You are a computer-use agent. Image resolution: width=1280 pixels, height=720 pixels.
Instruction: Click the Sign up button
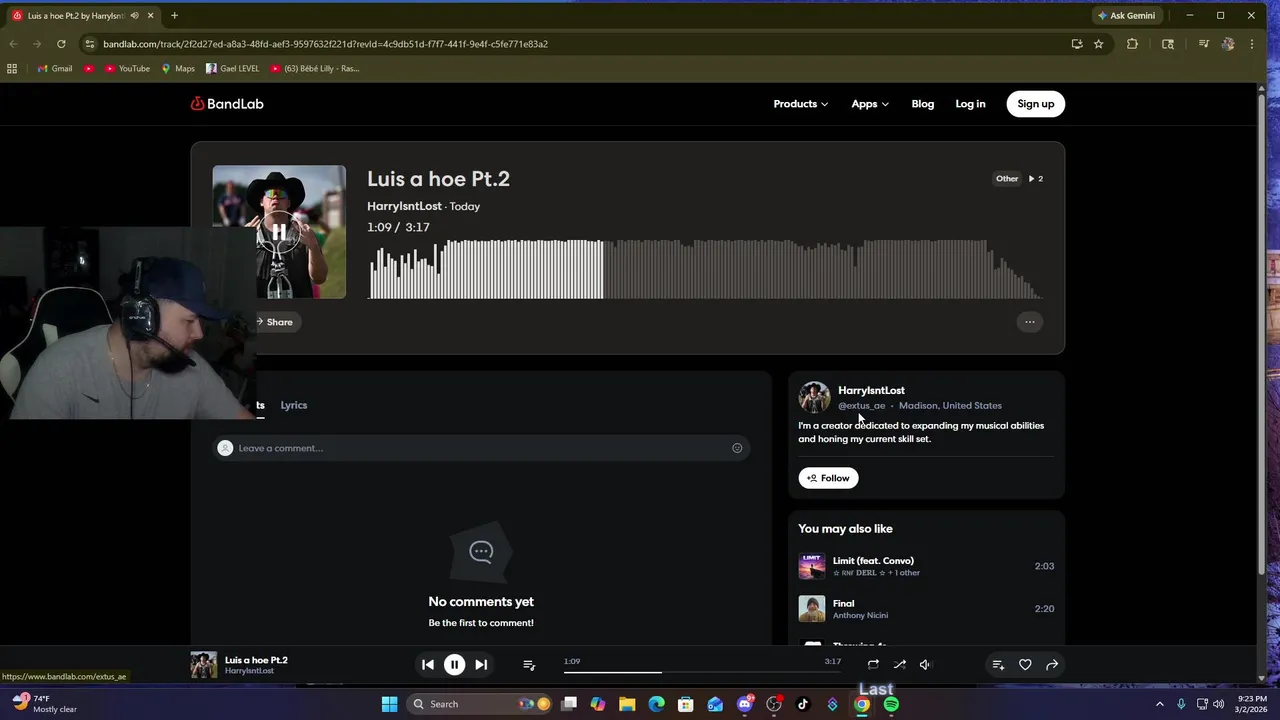pos(1036,104)
